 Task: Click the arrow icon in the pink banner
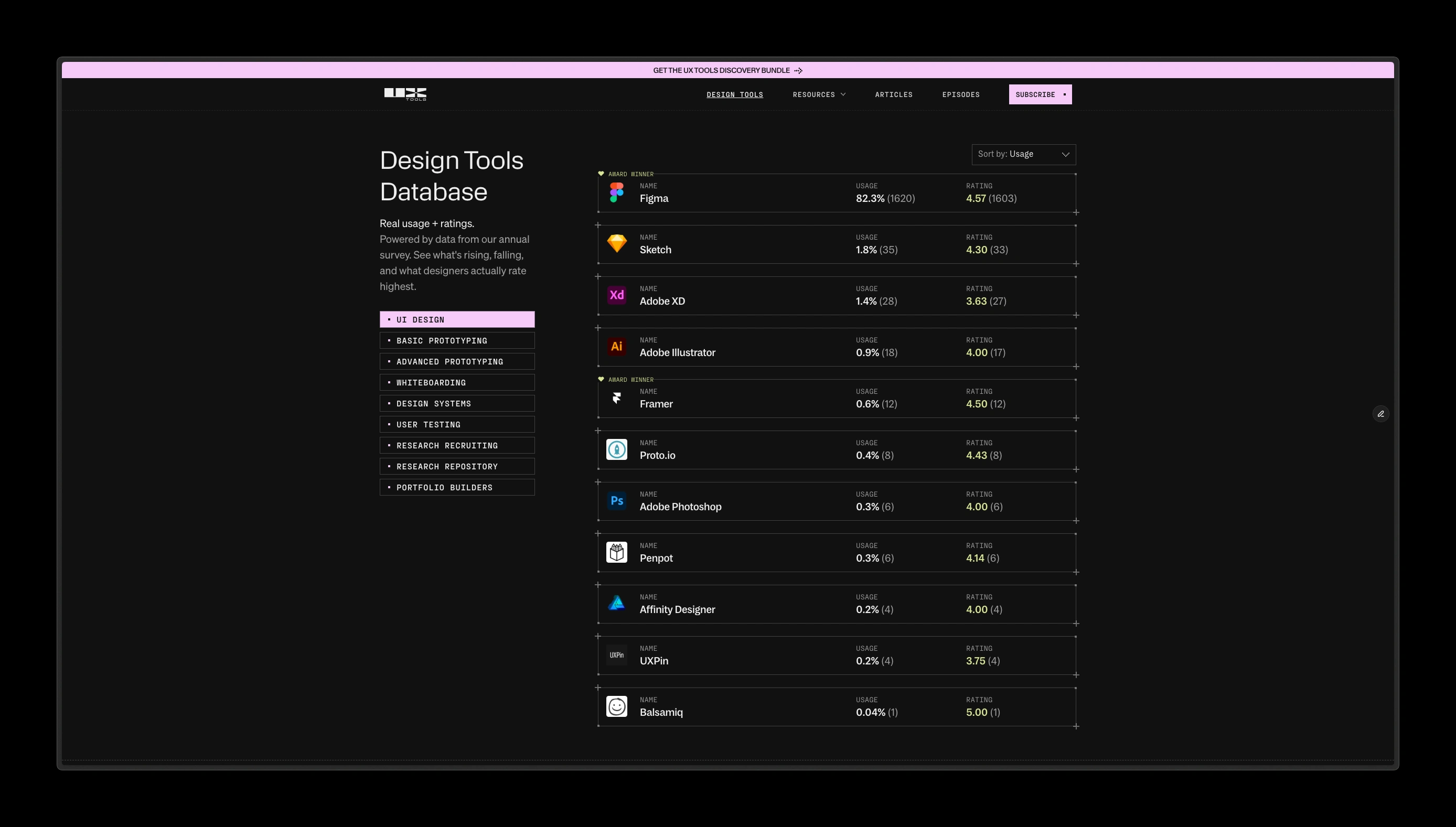pos(798,70)
